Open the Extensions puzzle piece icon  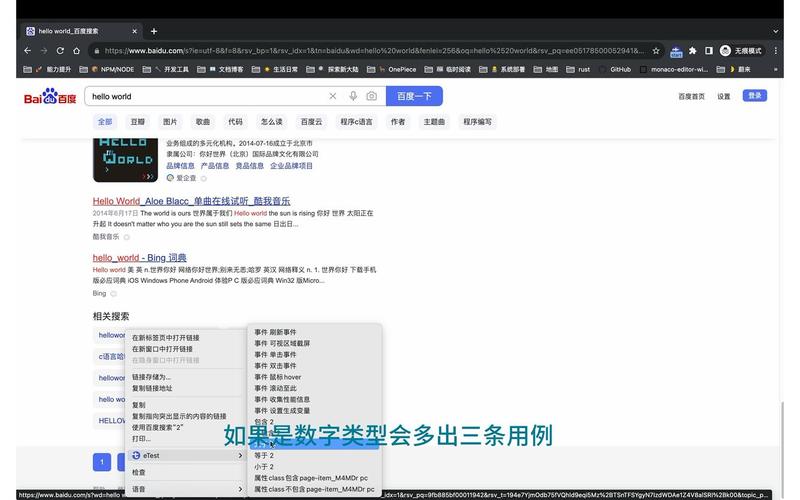[692, 51]
